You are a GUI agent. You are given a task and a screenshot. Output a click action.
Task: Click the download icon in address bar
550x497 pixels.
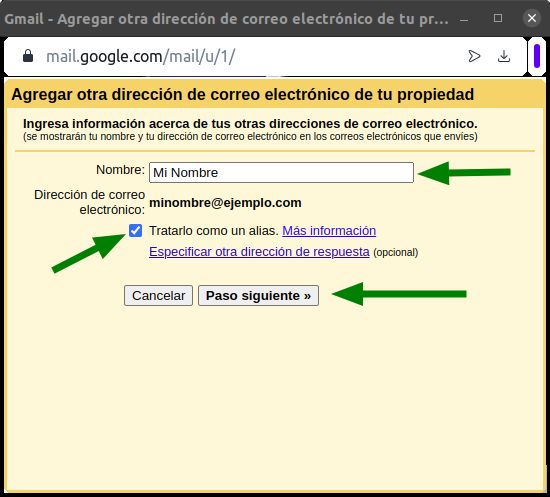click(x=504, y=56)
